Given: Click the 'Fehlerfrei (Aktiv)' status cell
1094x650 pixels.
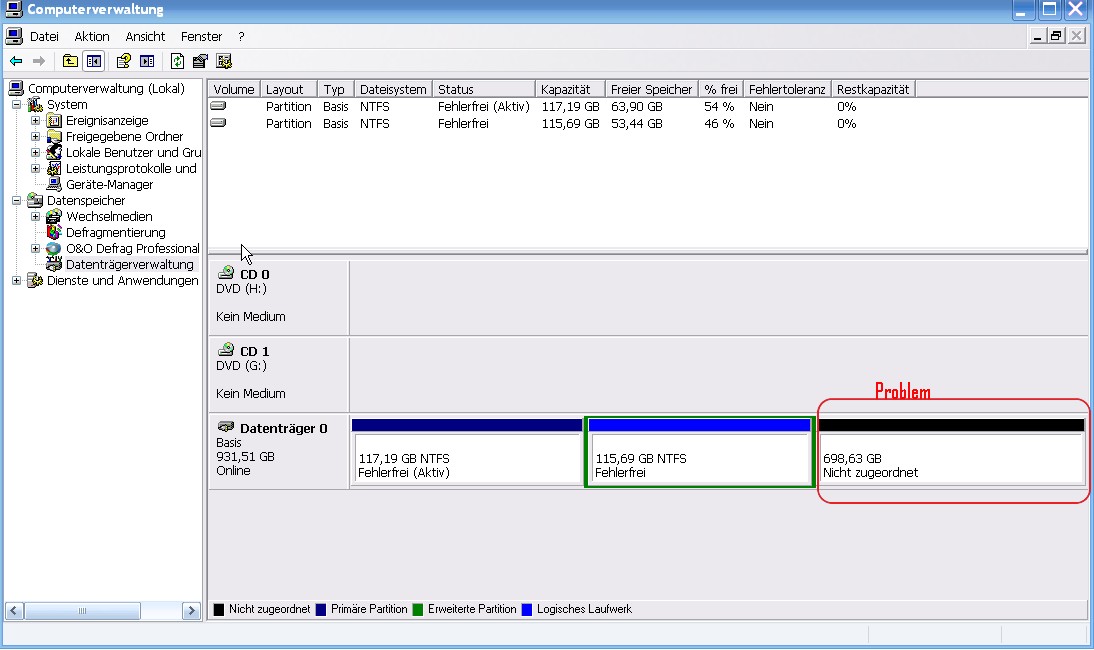Looking at the screenshot, I should coord(484,107).
